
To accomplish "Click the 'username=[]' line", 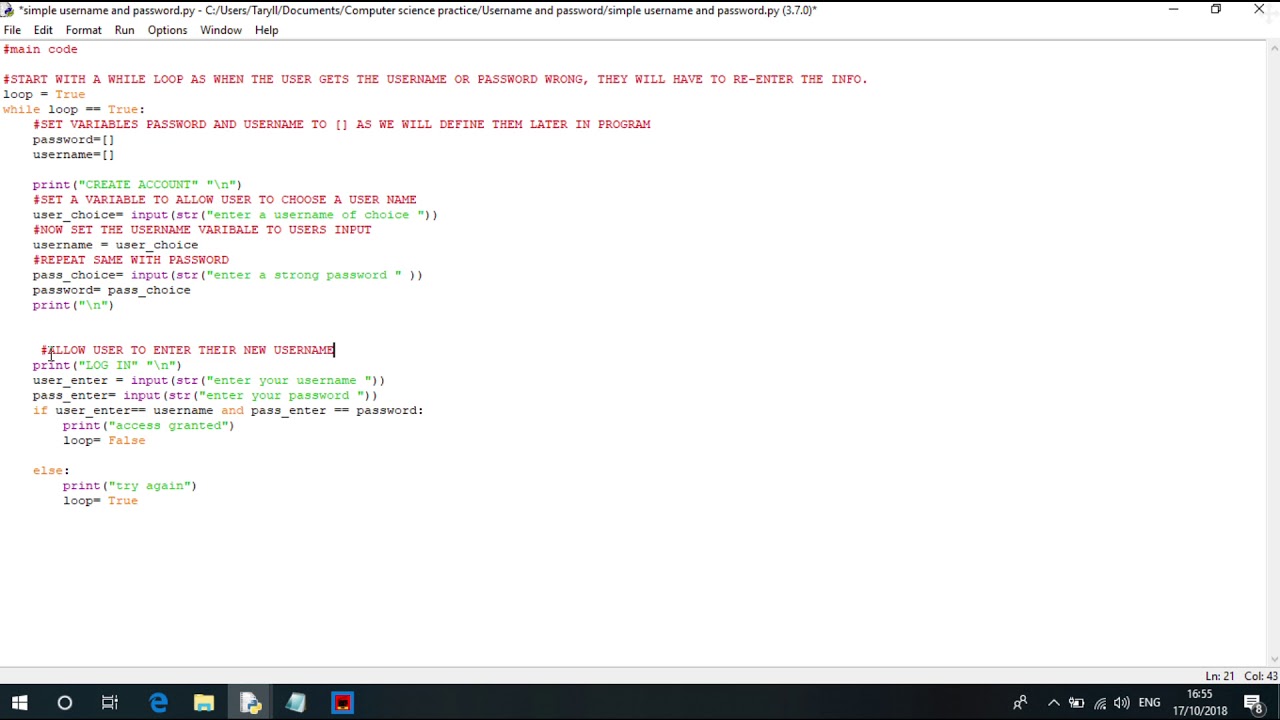I will (x=73, y=154).
